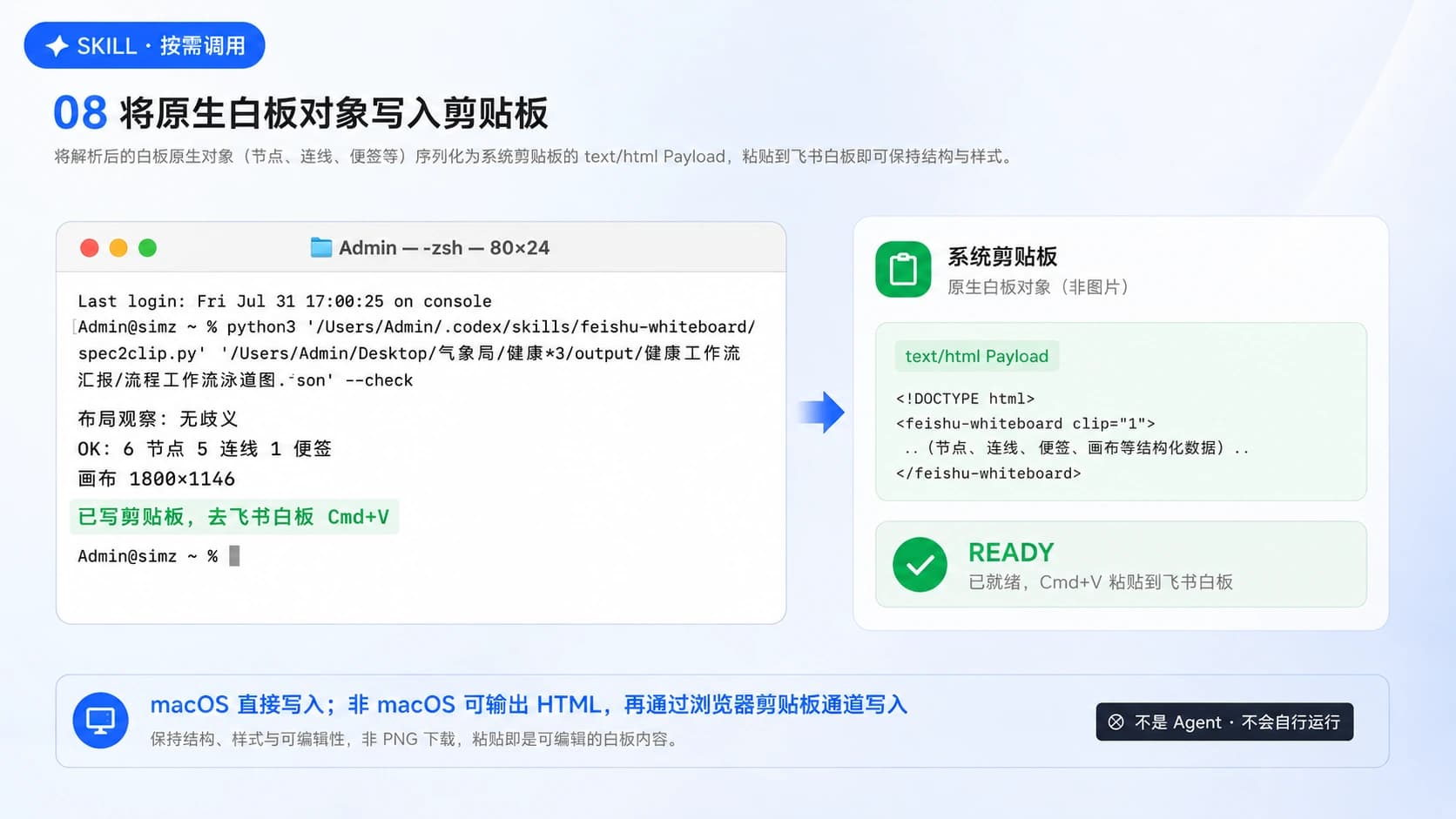Click the line 'Last login: Fri Jul 31 17:00:25 on console'
This screenshot has width=1456, height=819.
tap(285, 301)
